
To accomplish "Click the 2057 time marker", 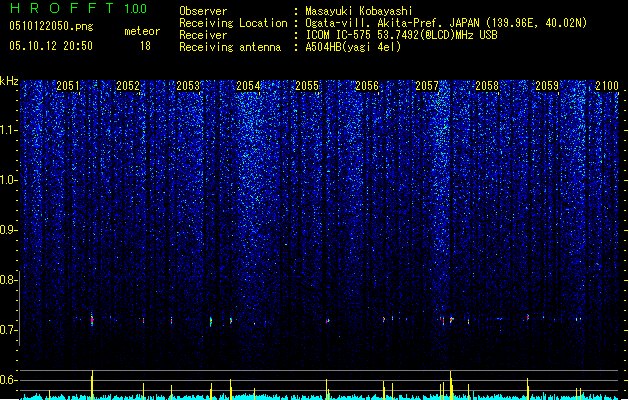I will coord(427,86).
